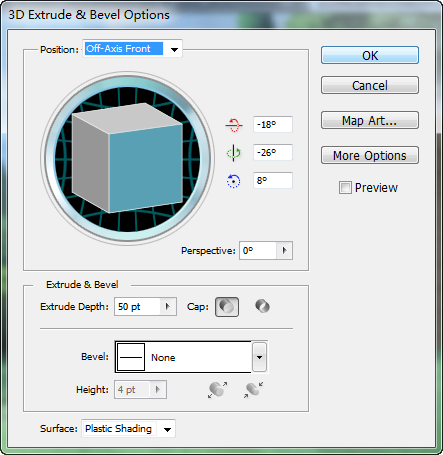Click the bevel shape preview thumbnail
Image resolution: width=443 pixels, height=455 pixels.
pyautogui.click(x=131, y=357)
